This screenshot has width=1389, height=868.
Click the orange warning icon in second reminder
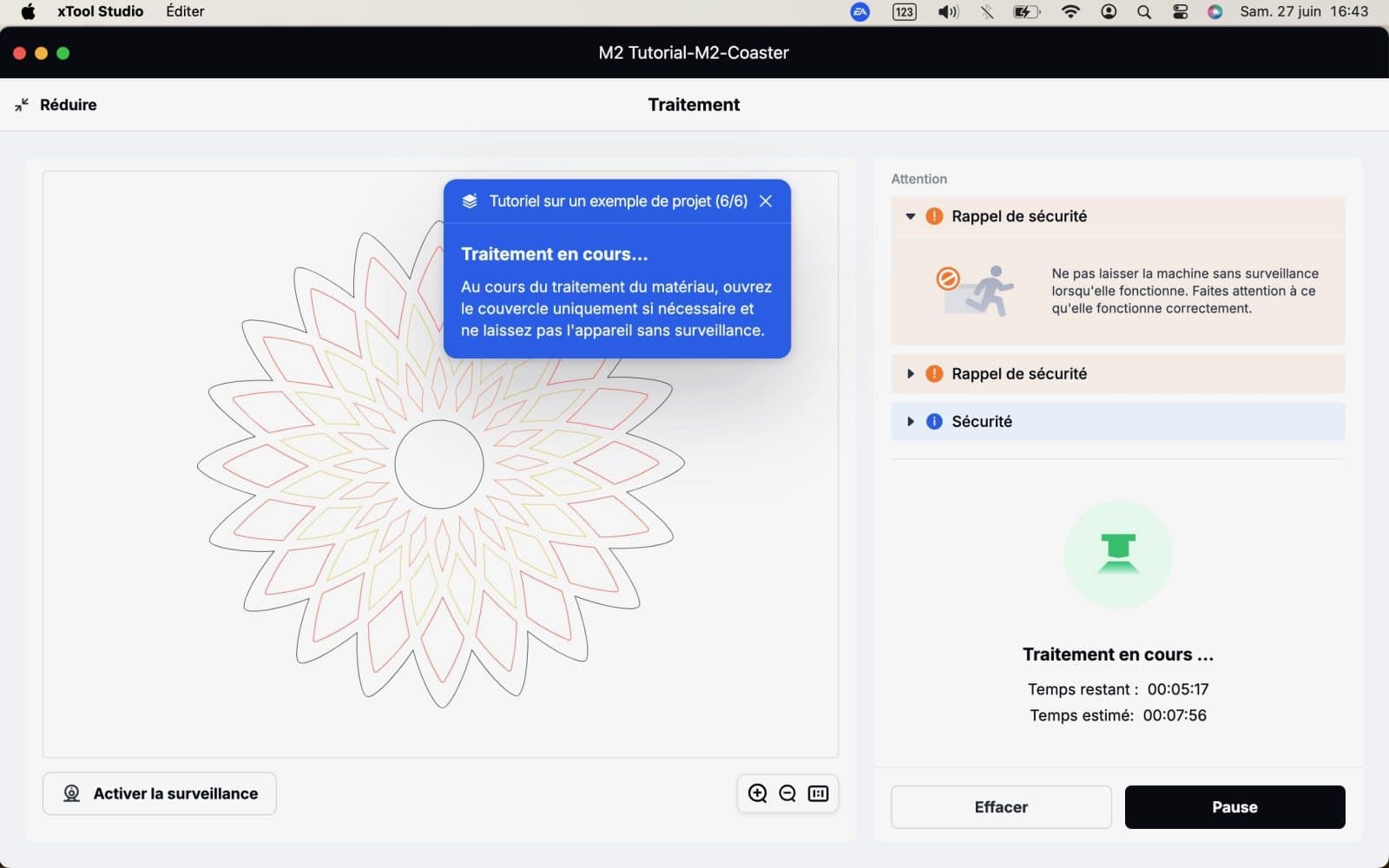pyautogui.click(x=934, y=374)
